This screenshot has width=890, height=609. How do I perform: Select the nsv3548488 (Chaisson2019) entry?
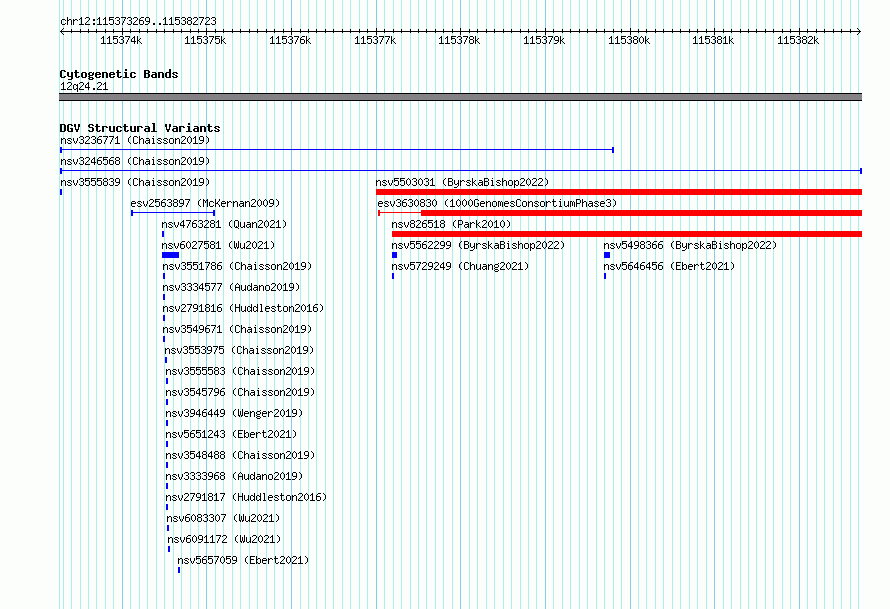coord(240,455)
